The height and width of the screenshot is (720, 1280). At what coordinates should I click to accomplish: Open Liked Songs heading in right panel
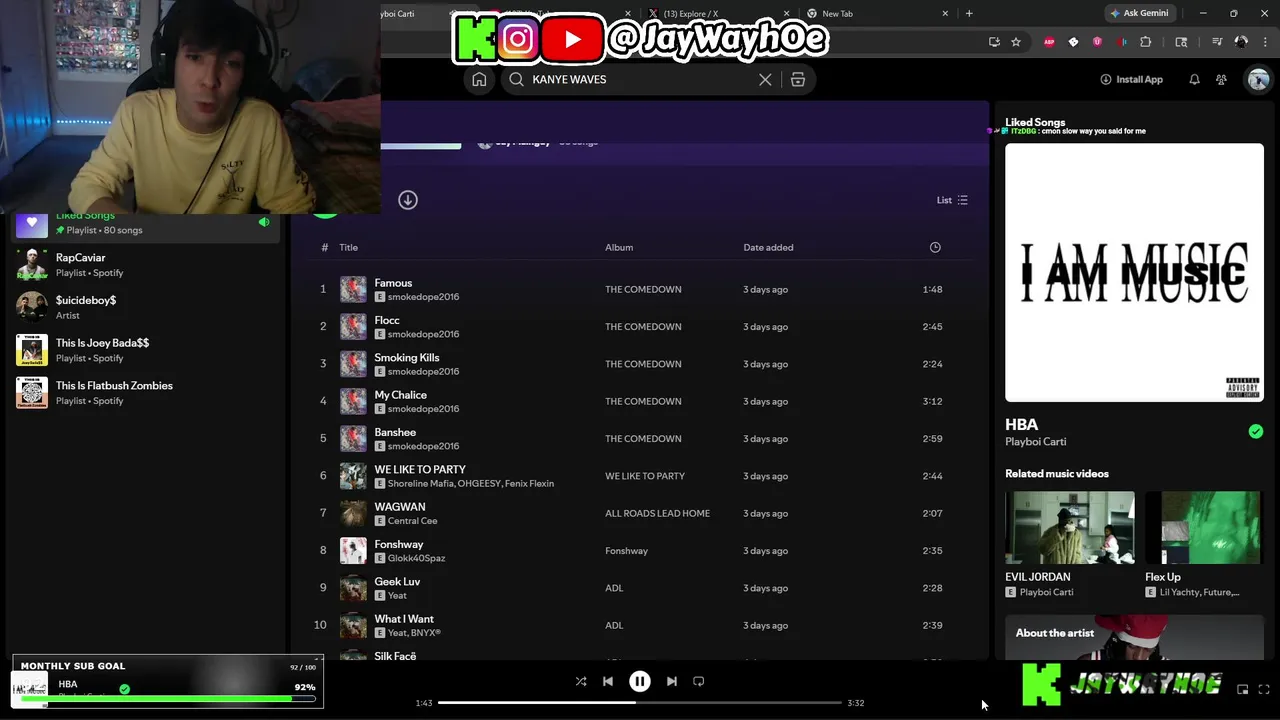click(1035, 122)
